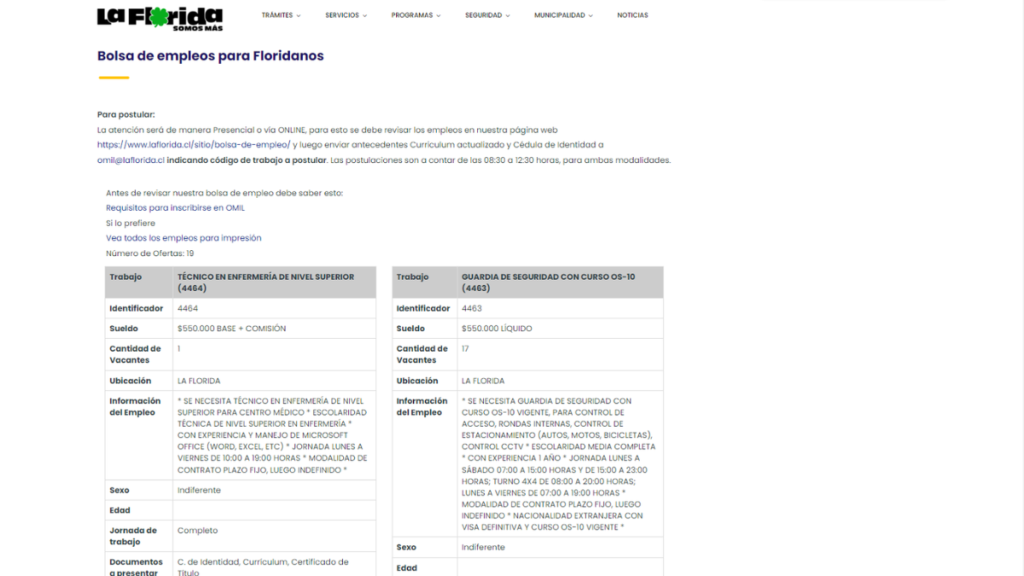Open Vea todos los empleos para impresión

point(184,238)
